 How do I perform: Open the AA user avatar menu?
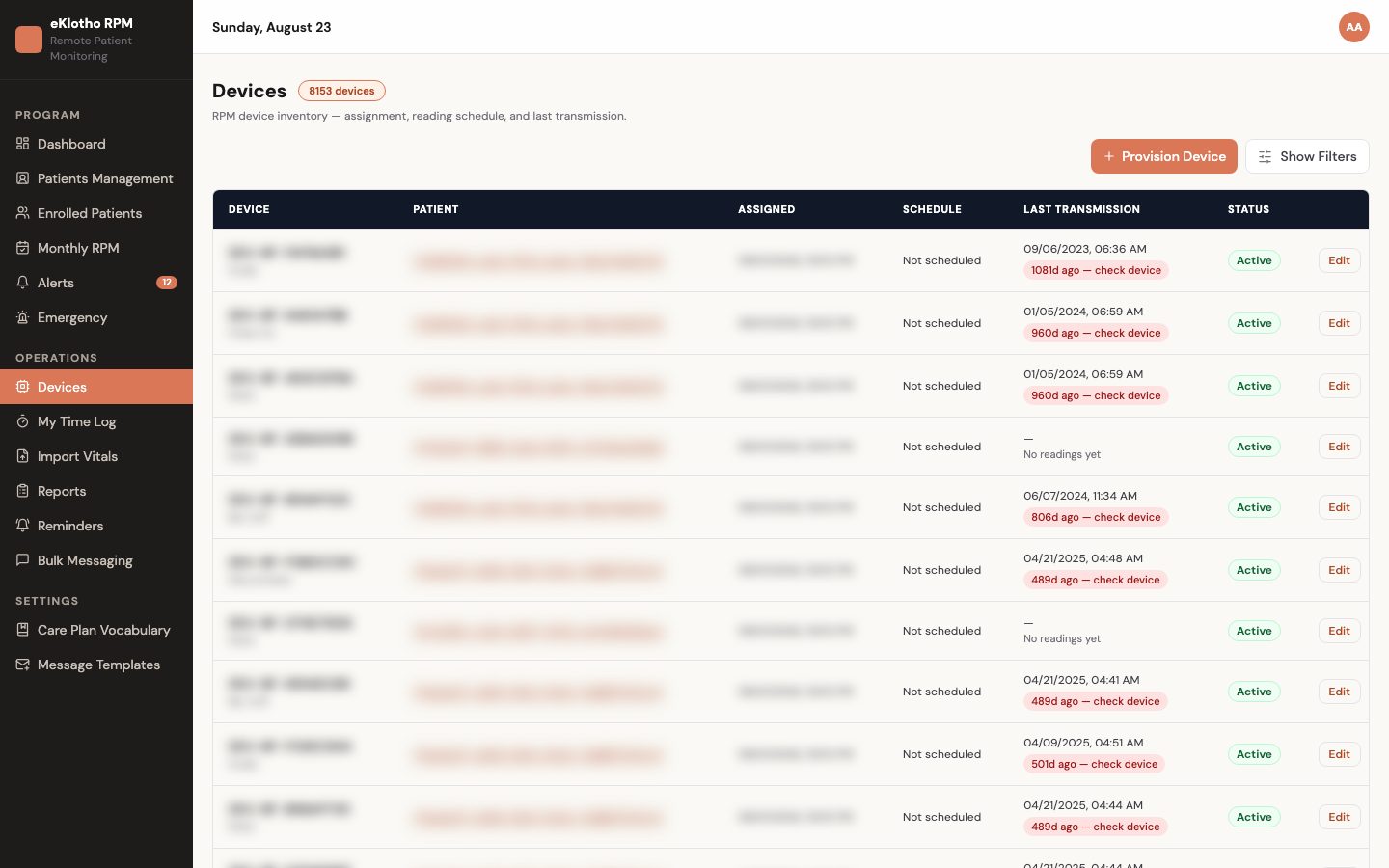tap(1354, 27)
